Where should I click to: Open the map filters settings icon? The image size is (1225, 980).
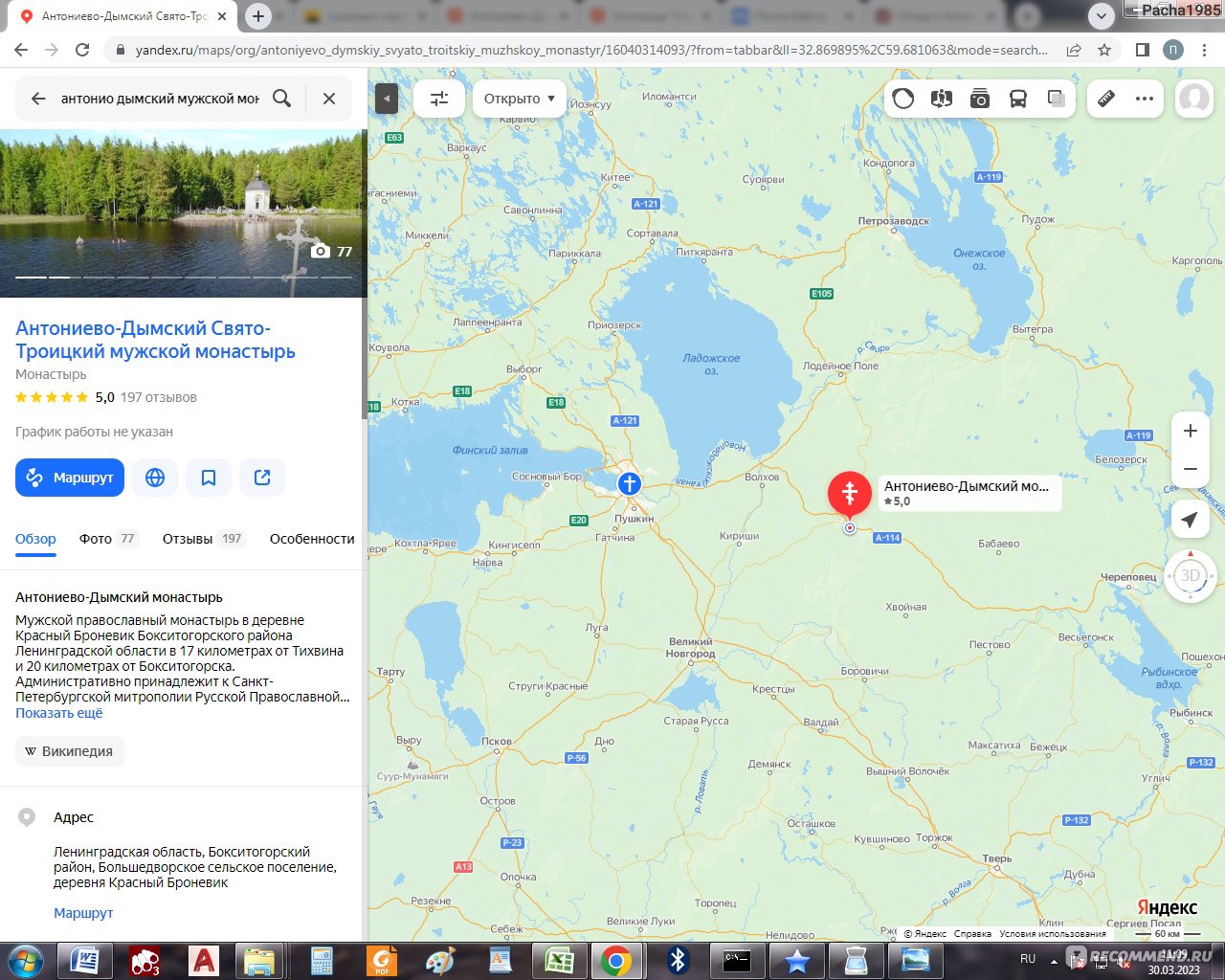click(x=439, y=99)
